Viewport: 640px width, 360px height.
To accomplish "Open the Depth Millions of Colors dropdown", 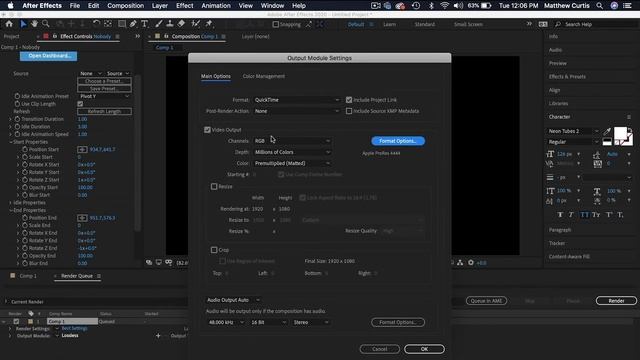I will [292, 152].
